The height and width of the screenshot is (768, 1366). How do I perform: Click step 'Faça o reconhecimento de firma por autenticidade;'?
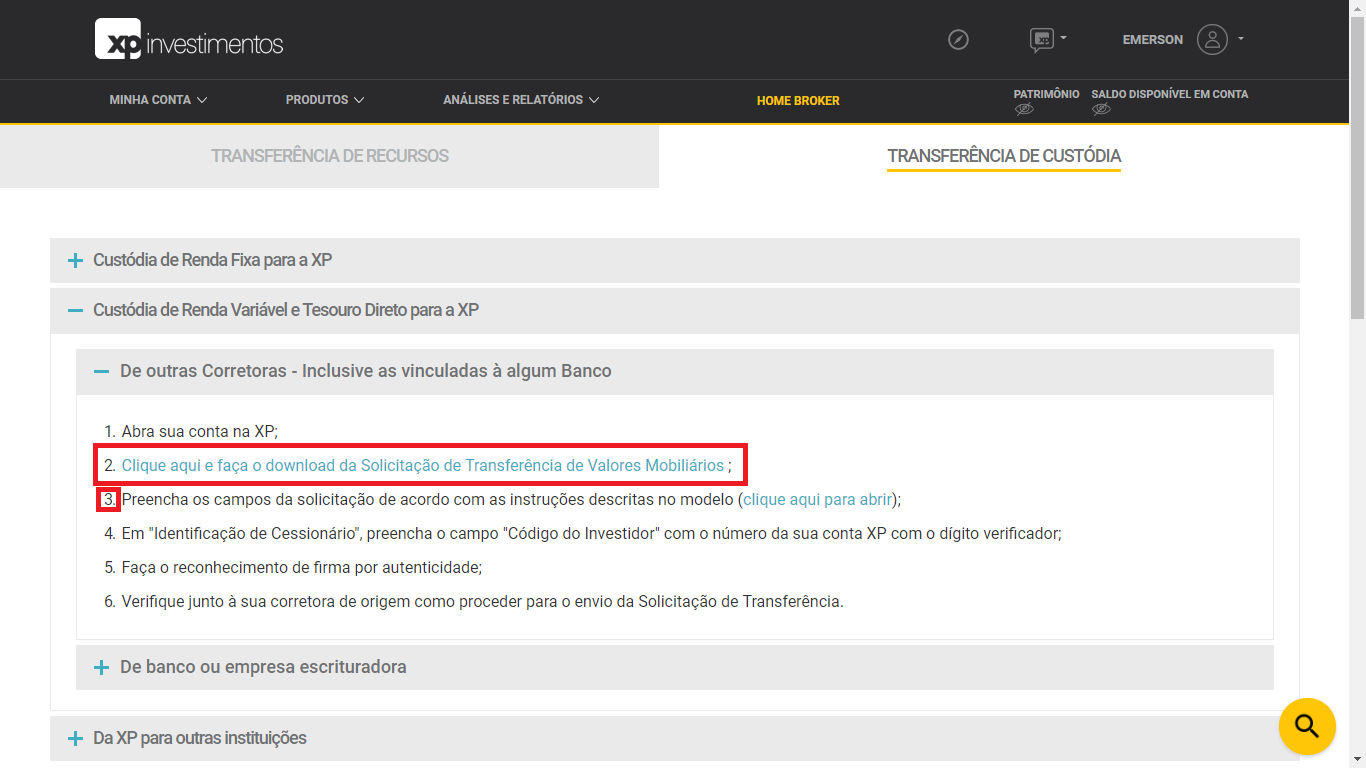(x=302, y=568)
